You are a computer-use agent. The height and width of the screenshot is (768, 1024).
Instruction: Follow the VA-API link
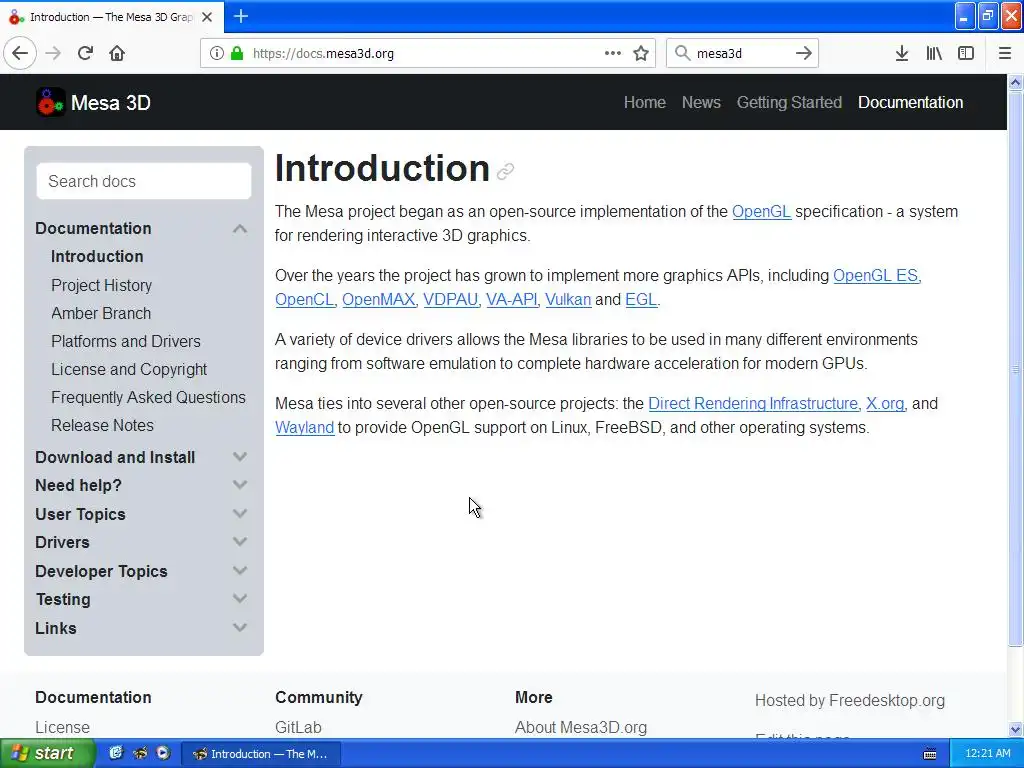(511, 300)
